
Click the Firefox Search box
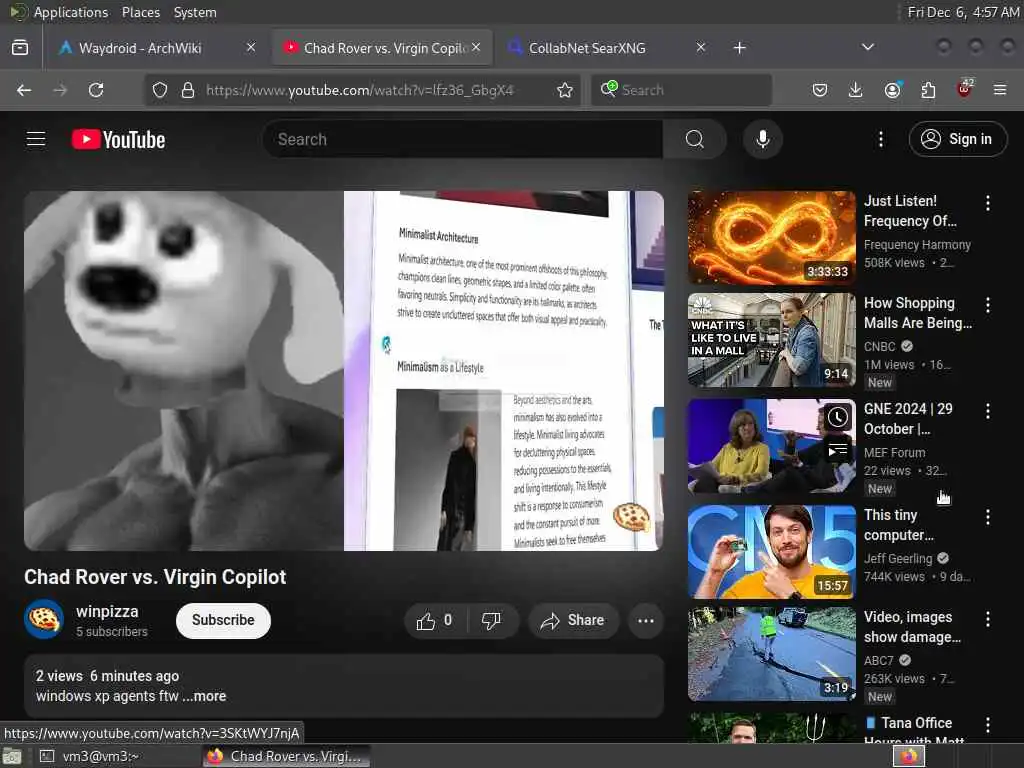(x=681, y=90)
